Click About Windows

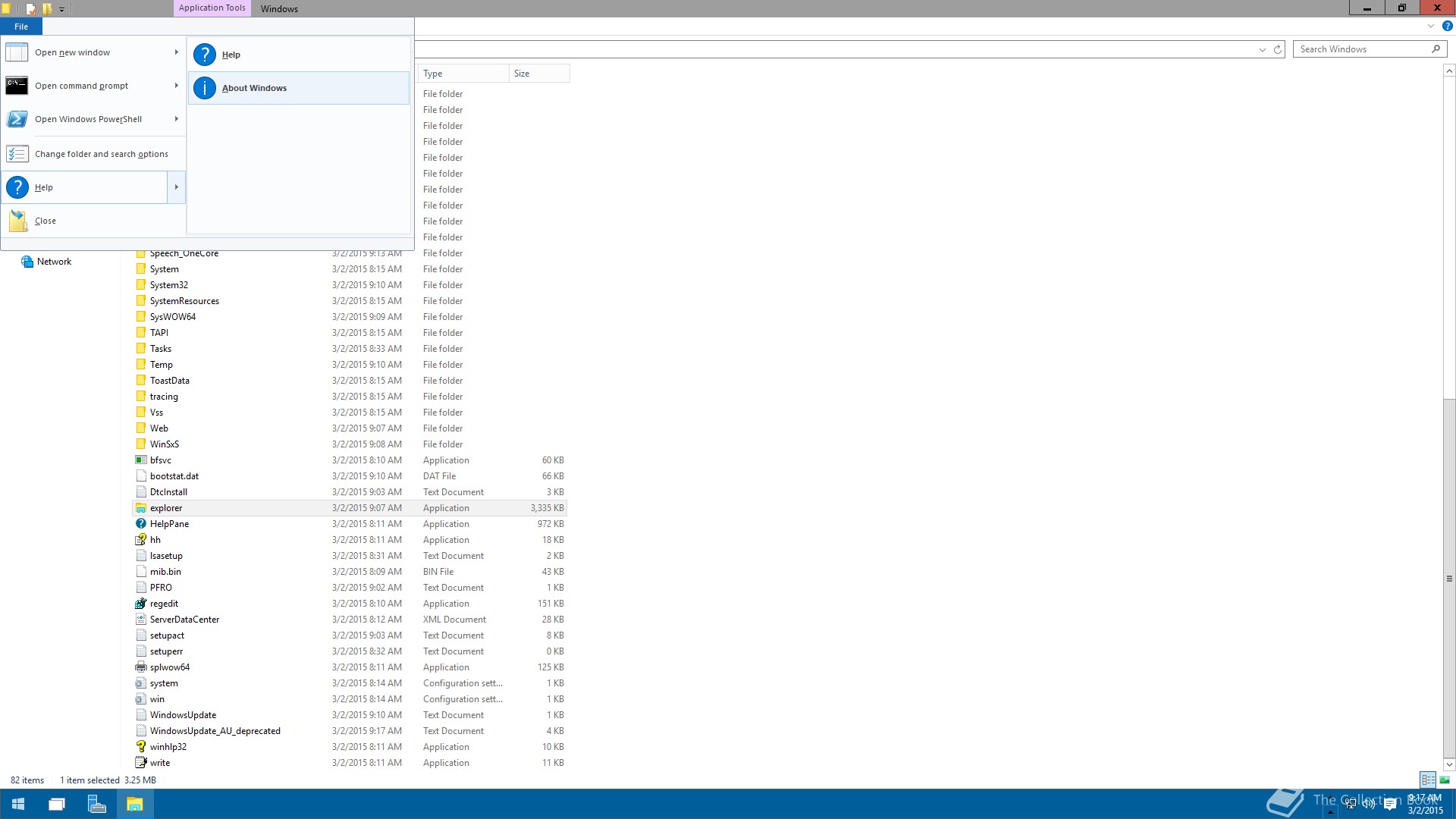(299, 88)
